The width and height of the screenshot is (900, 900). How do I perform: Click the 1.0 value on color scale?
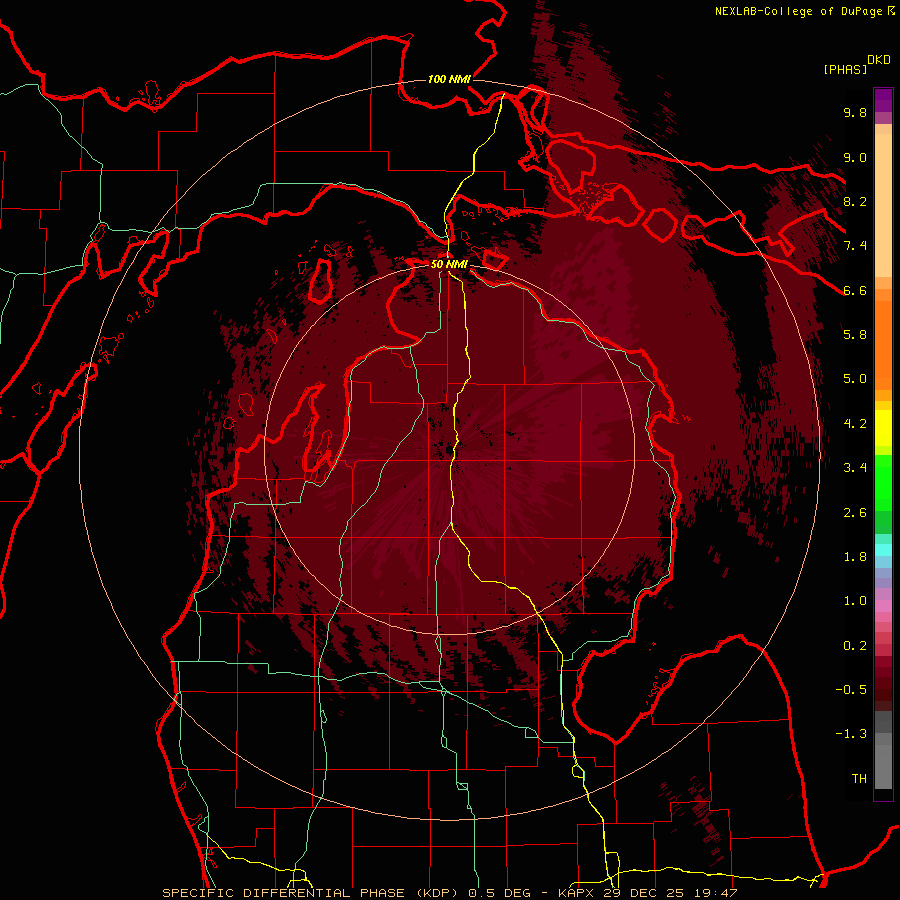855,601
